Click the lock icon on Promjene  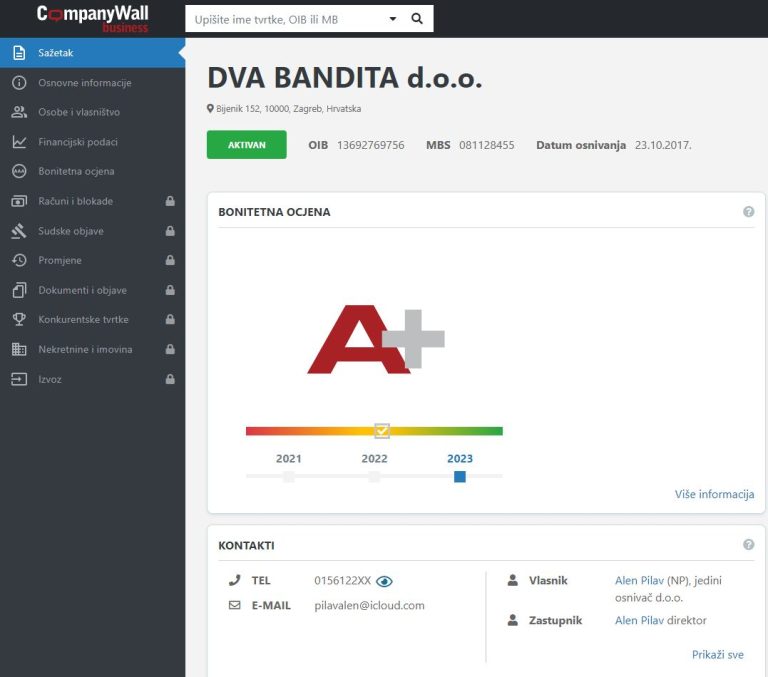pos(170,260)
